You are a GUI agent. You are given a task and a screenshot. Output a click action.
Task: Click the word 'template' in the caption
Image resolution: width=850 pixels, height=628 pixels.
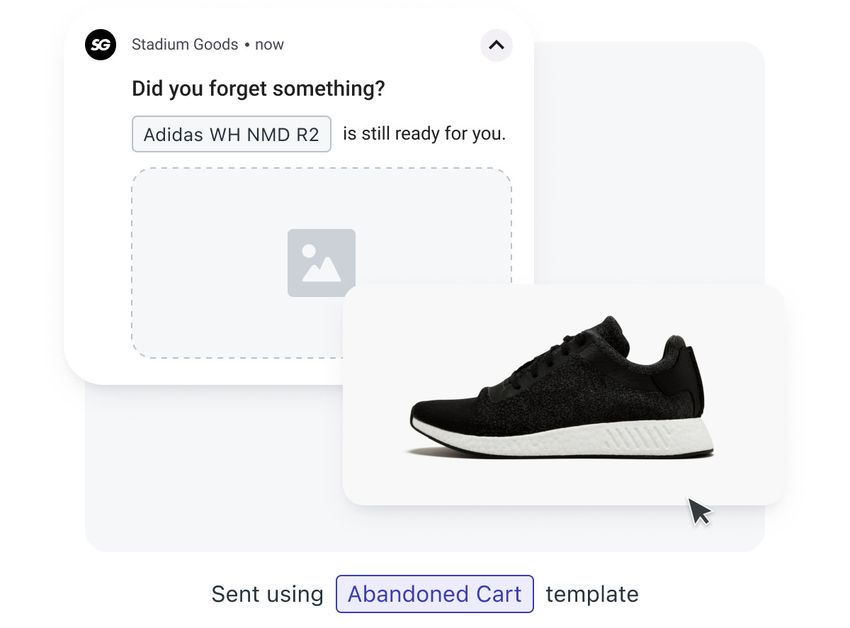point(592,594)
